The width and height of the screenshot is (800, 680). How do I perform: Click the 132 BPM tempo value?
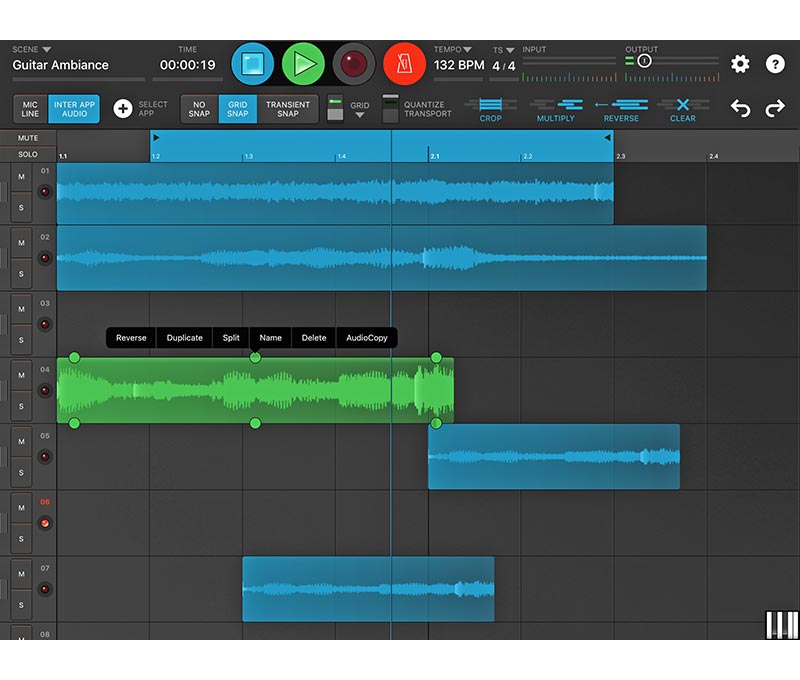(459, 65)
